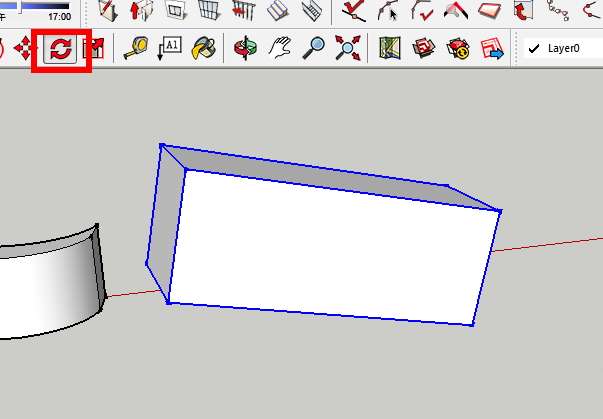Screen dimensions: 603x419
Task: Click the Share Model icon with yellow arrows
Action: [458, 48]
